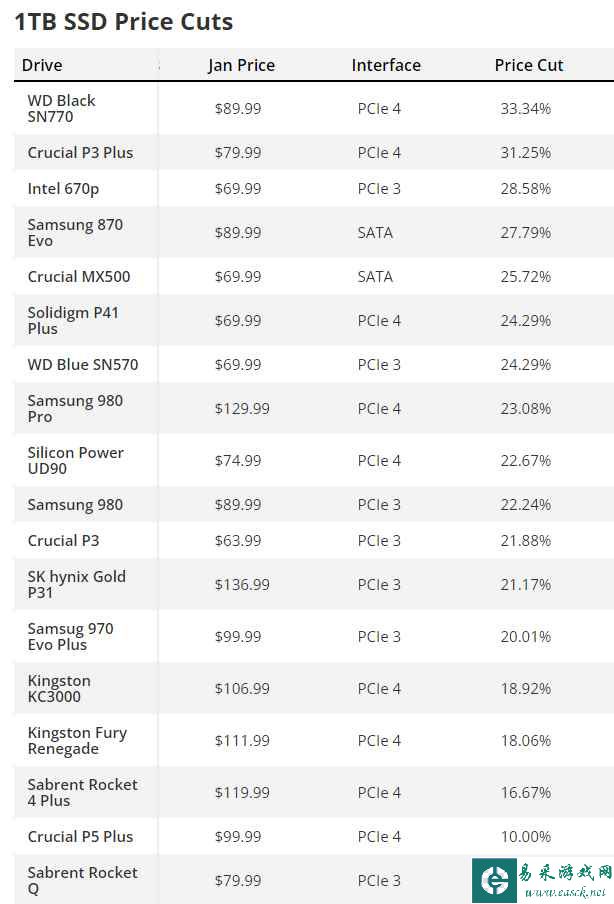Click the Drive column header
Image resolution: width=614 pixels, height=904 pixels.
click(x=42, y=65)
